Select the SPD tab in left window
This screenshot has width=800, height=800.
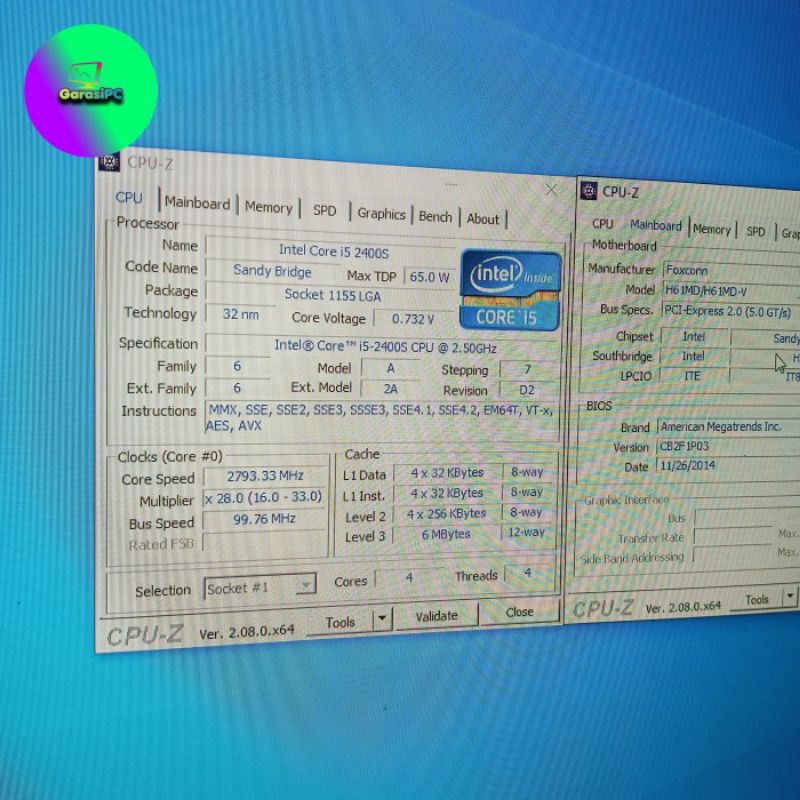point(325,210)
